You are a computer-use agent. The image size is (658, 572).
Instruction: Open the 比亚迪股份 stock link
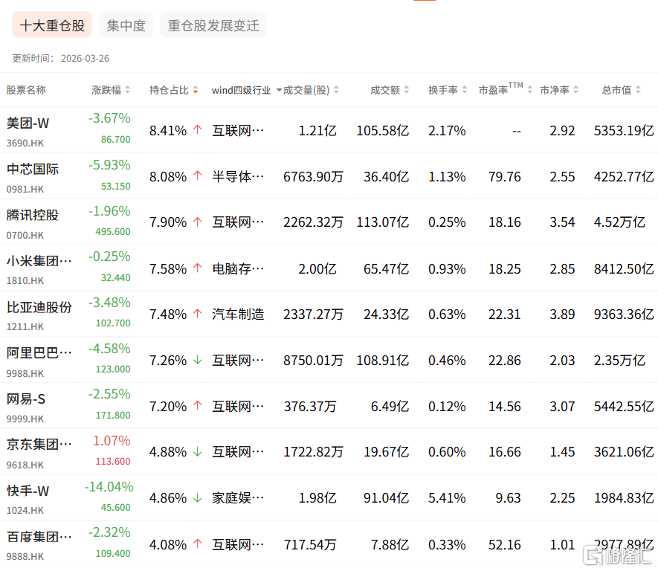pos(39,307)
